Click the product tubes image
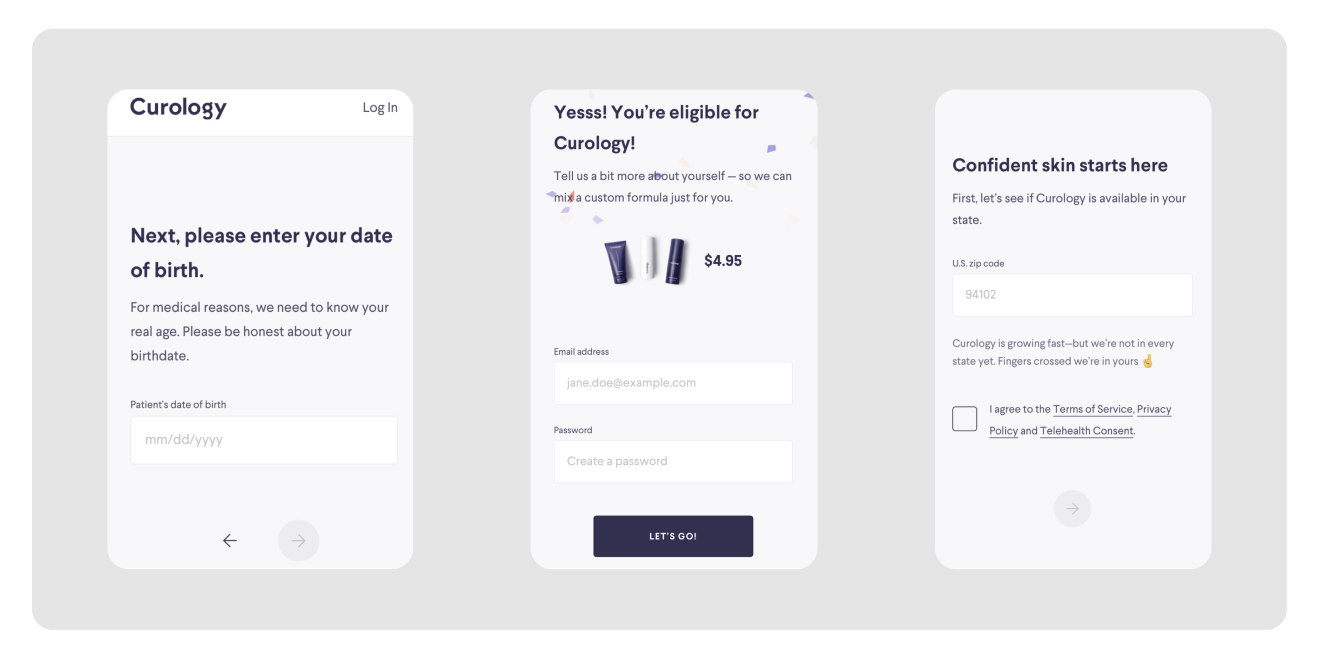The width and height of the screenshot is (1320, 664). (645, 261)
